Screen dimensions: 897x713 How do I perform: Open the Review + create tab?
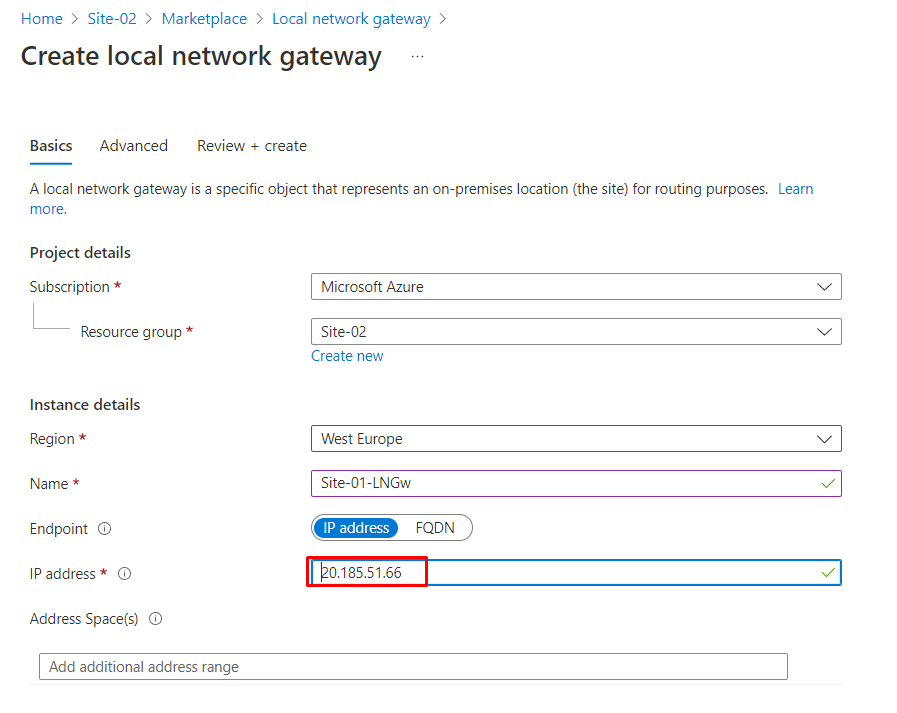click(251, 145)
